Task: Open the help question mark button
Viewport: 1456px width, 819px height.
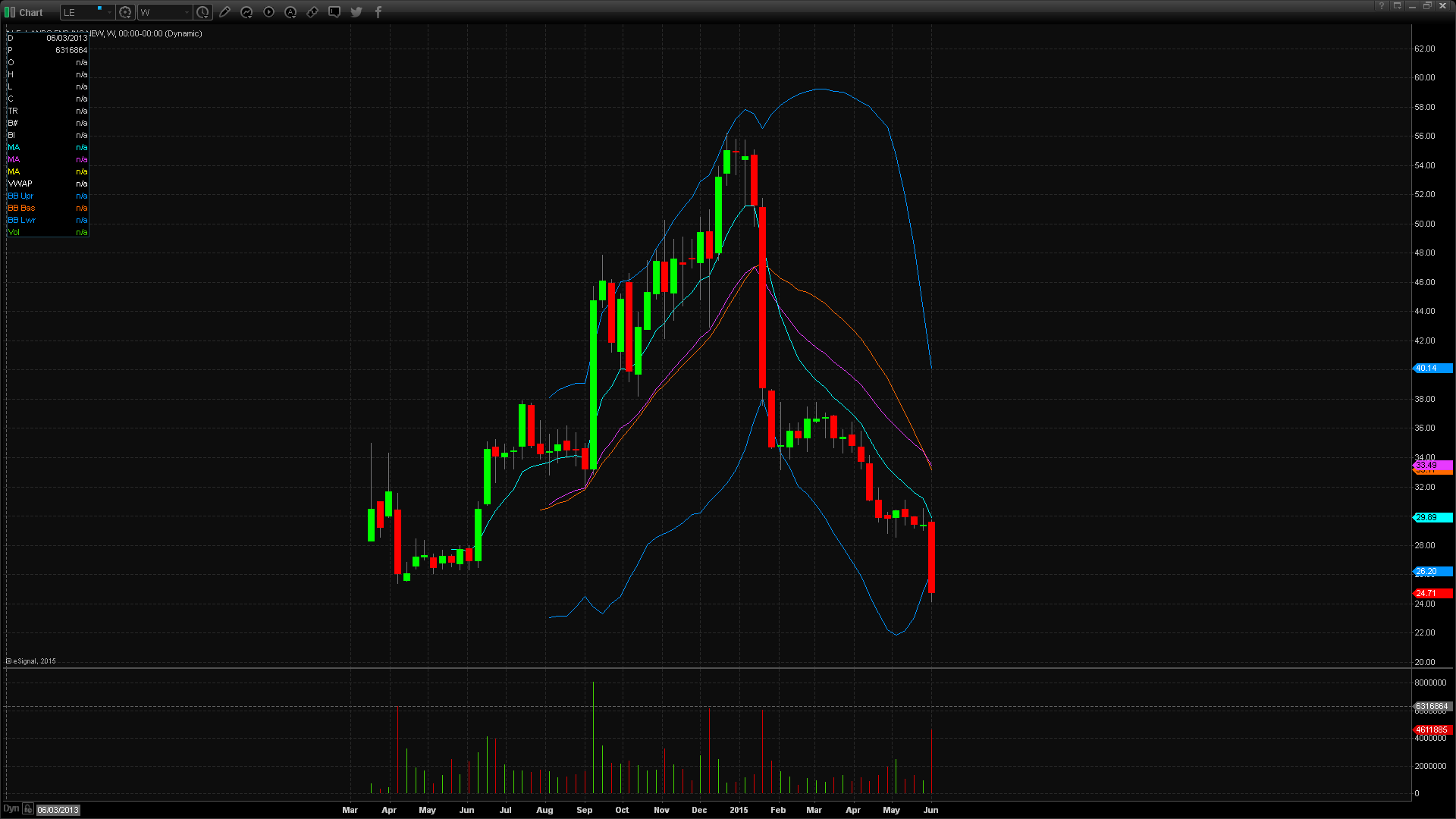Action: (x=1381, y=6)
